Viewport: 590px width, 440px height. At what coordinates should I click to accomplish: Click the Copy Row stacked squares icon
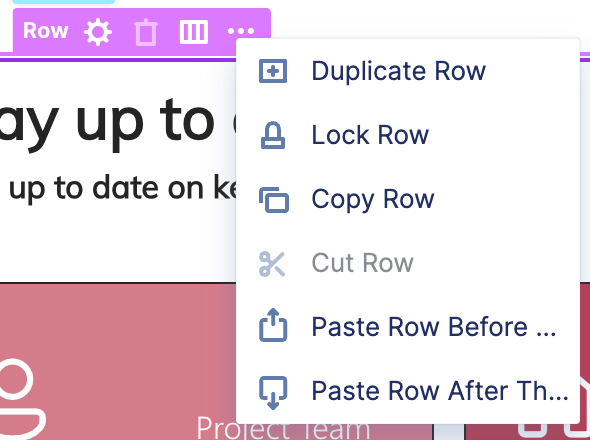pos(274,199)
